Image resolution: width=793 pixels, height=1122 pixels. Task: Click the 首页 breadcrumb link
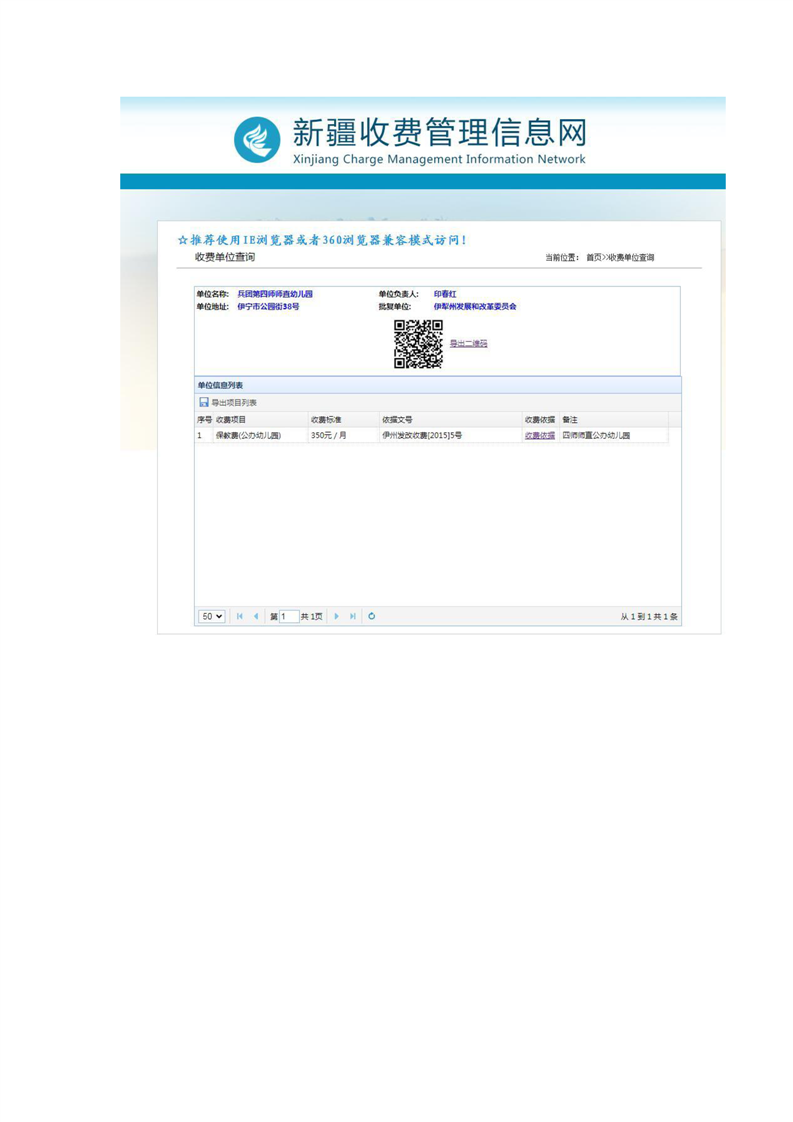(x=593, y=258)
